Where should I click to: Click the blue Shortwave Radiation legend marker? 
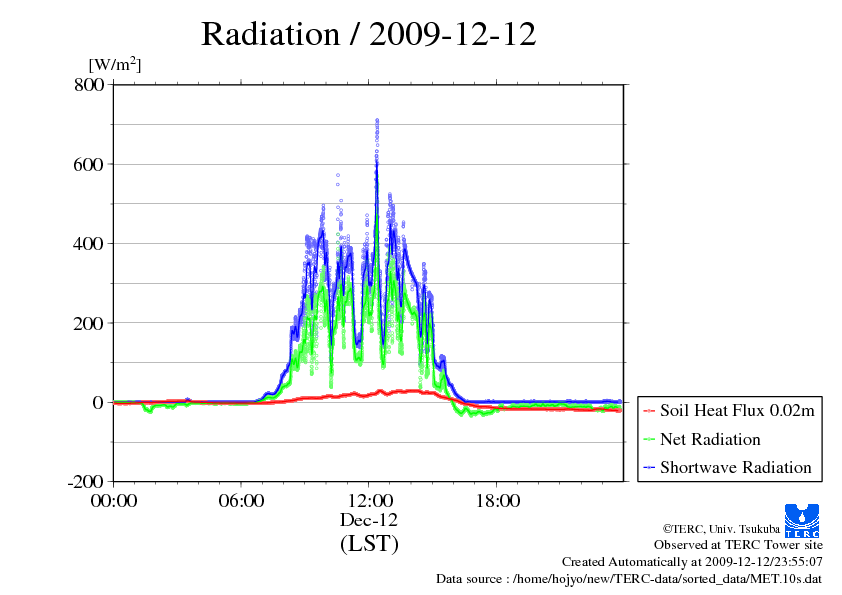(x=649, y=468)
